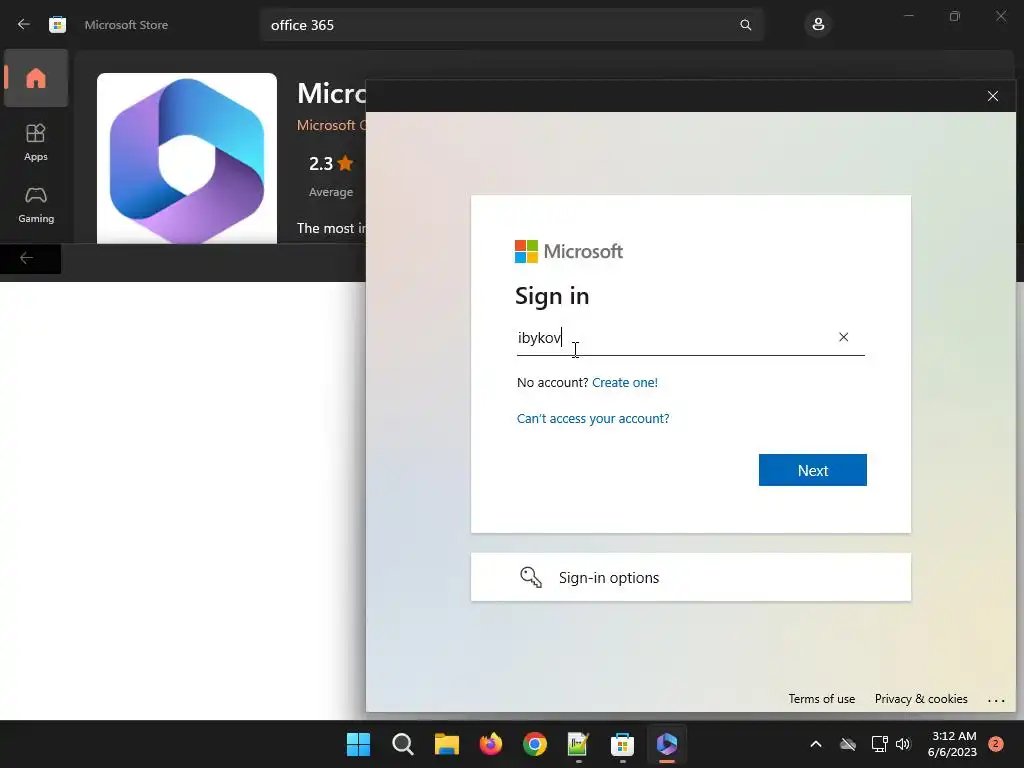Image resolution: width=1024 pixels, height=768 pixels.
Task: Clear the email field with the X icon
Action: [844, 337]
